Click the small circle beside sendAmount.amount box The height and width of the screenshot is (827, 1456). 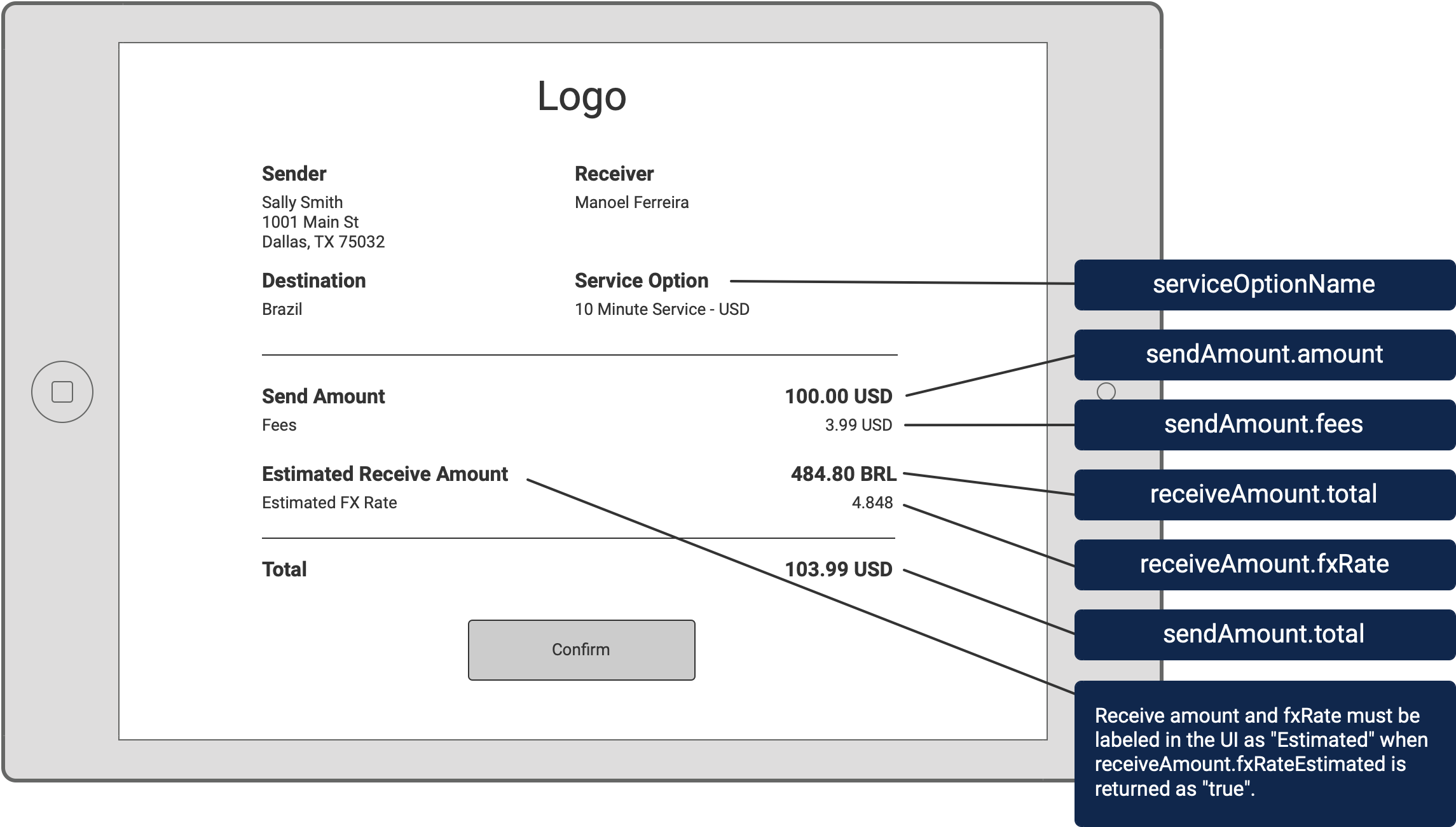coord(1106,392)
